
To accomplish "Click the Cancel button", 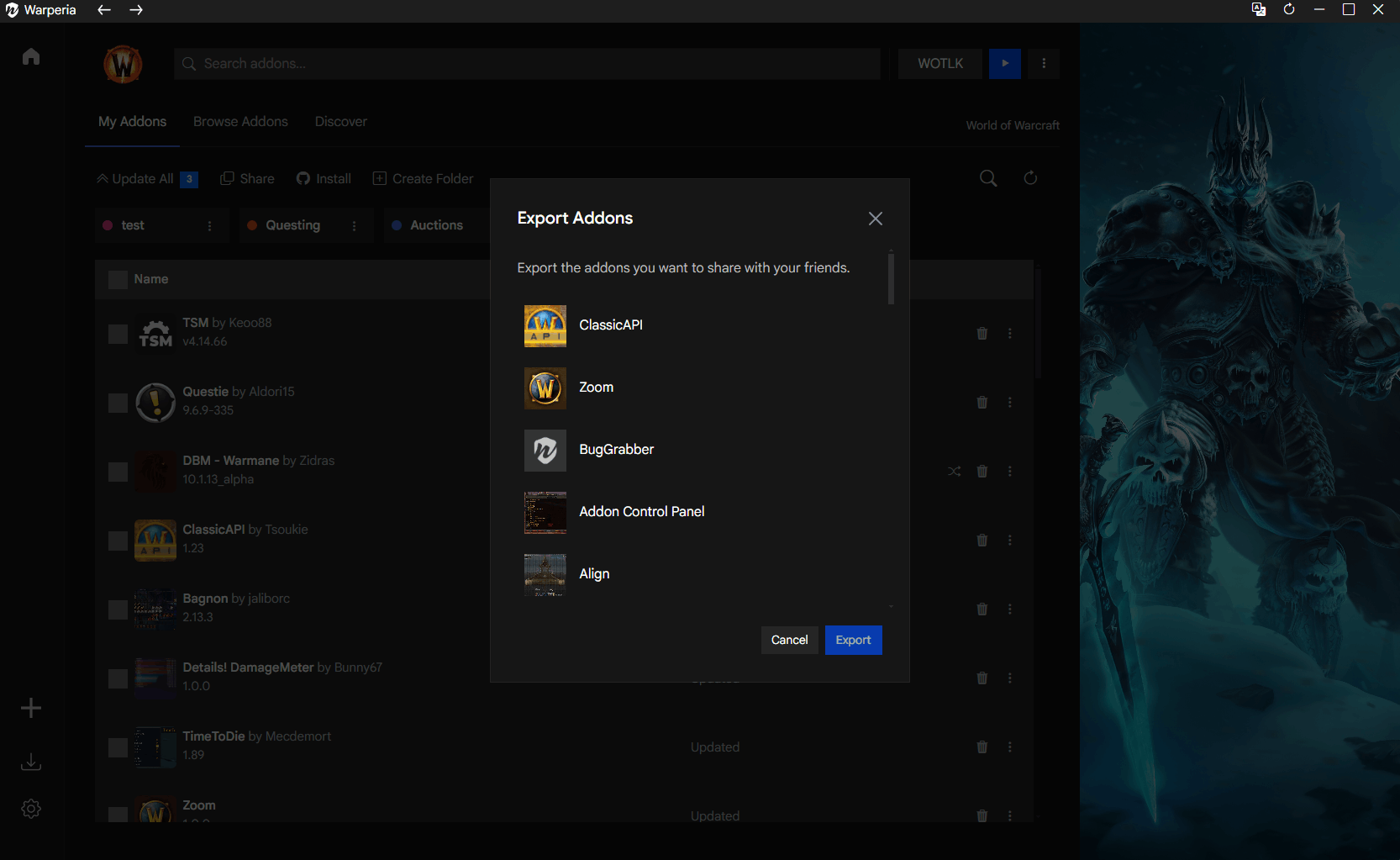I will 789,640.
